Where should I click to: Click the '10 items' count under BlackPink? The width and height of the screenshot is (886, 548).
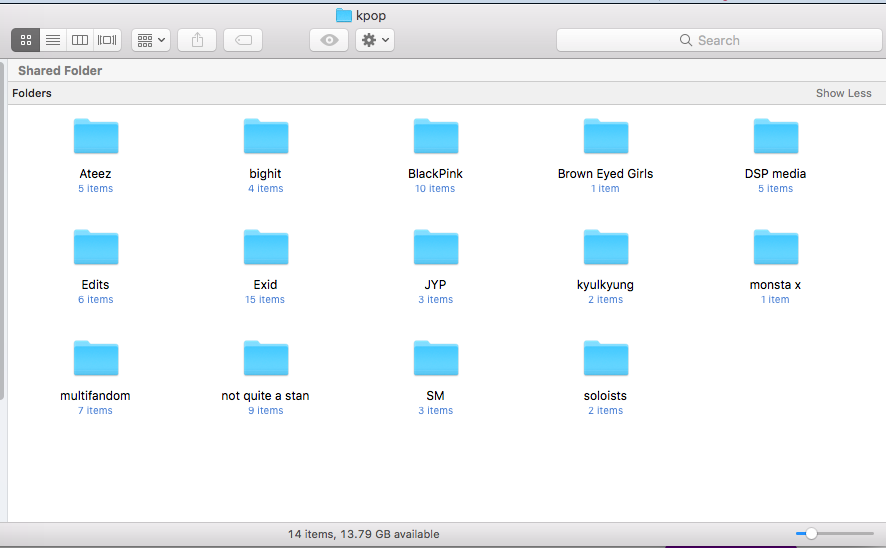click(435, 189)
